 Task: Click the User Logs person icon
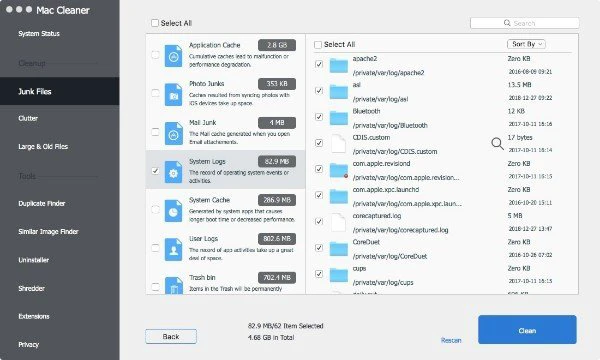tap(173, 249)
